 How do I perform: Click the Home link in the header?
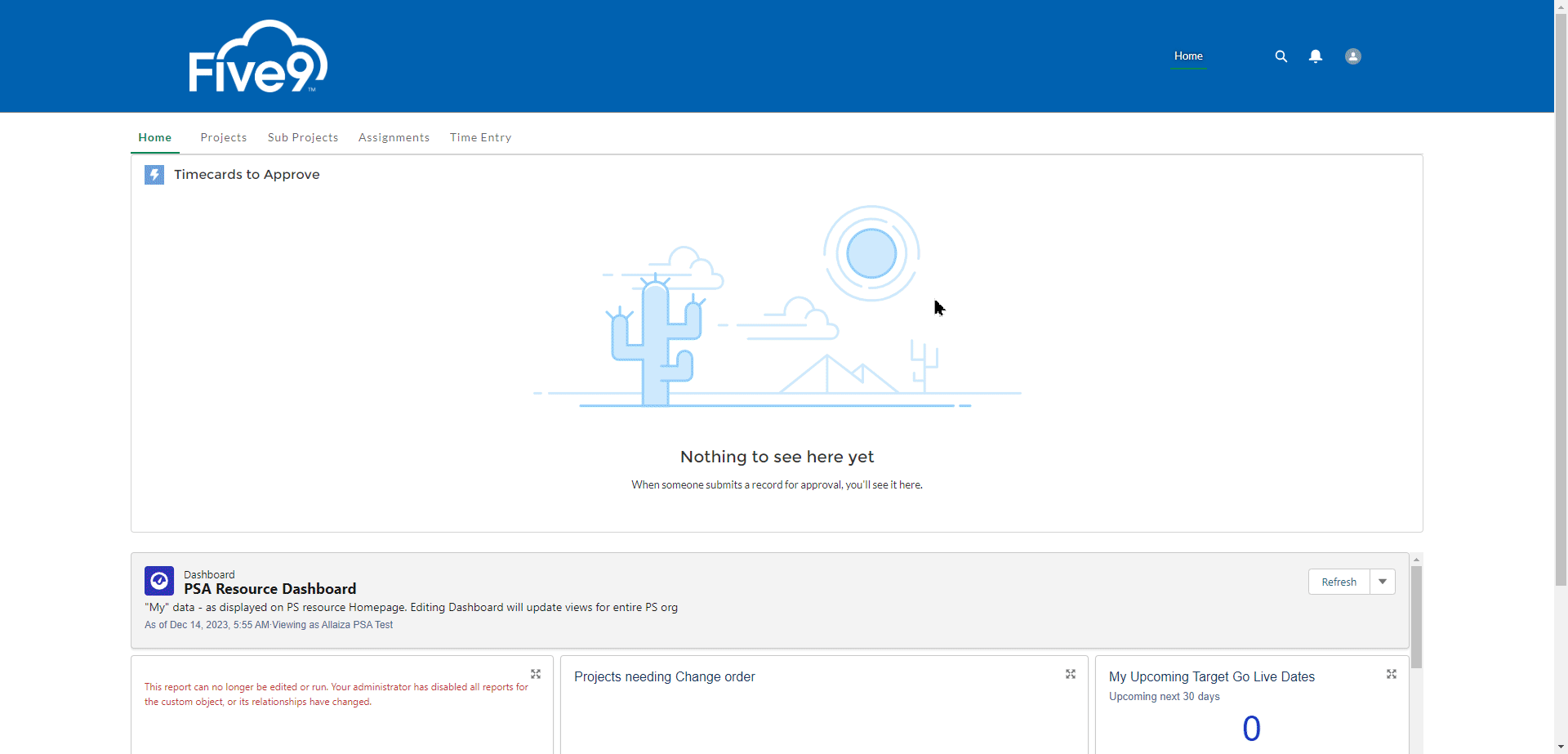click(x=1188, y=56)
